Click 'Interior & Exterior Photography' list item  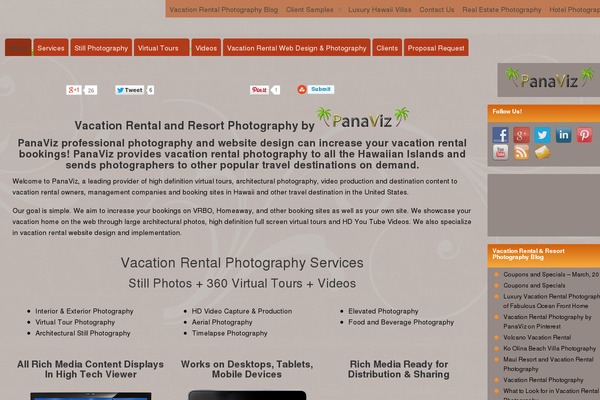click(x=85, y=312)
